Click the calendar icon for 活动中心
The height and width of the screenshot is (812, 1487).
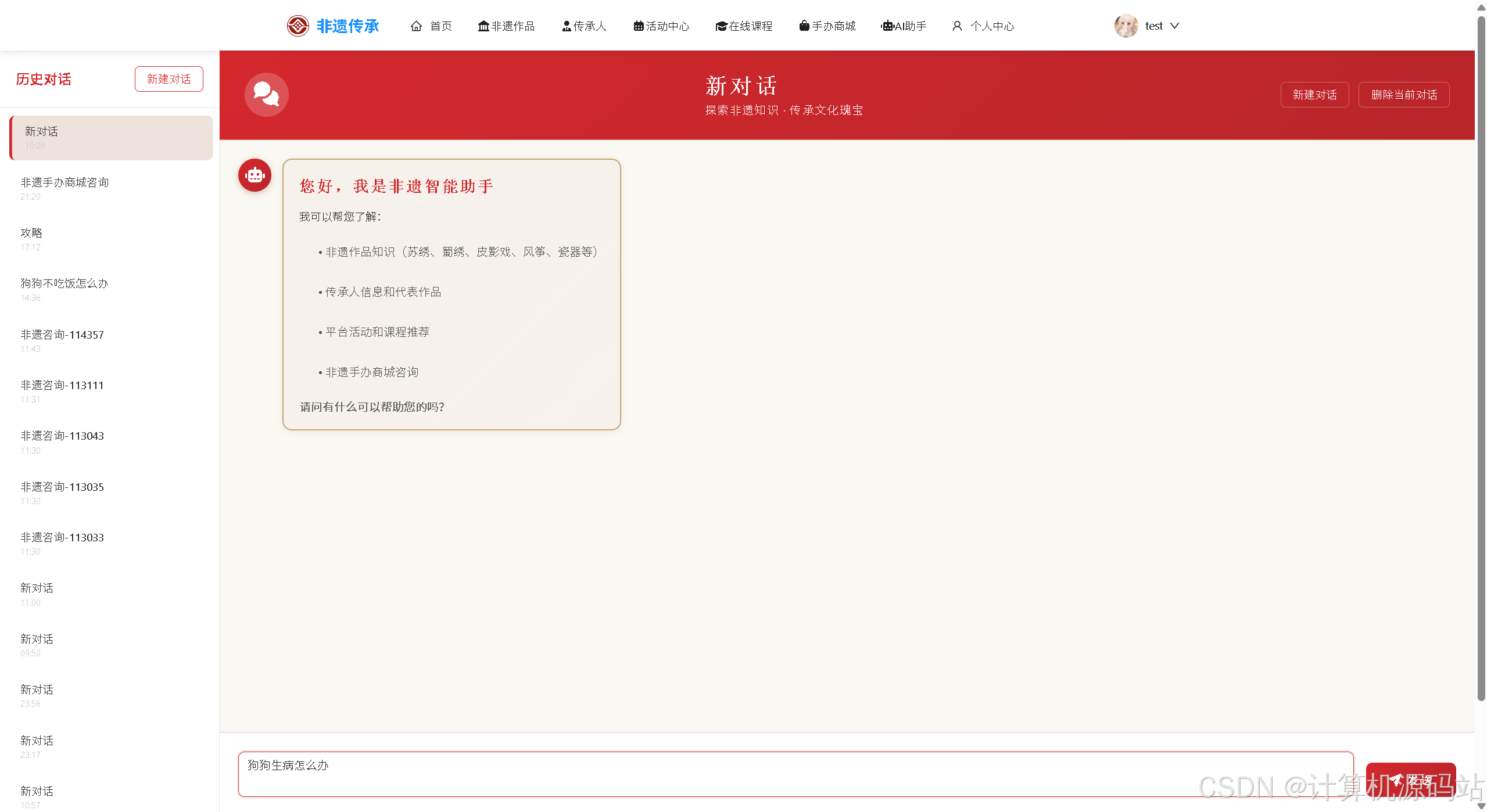638,26
